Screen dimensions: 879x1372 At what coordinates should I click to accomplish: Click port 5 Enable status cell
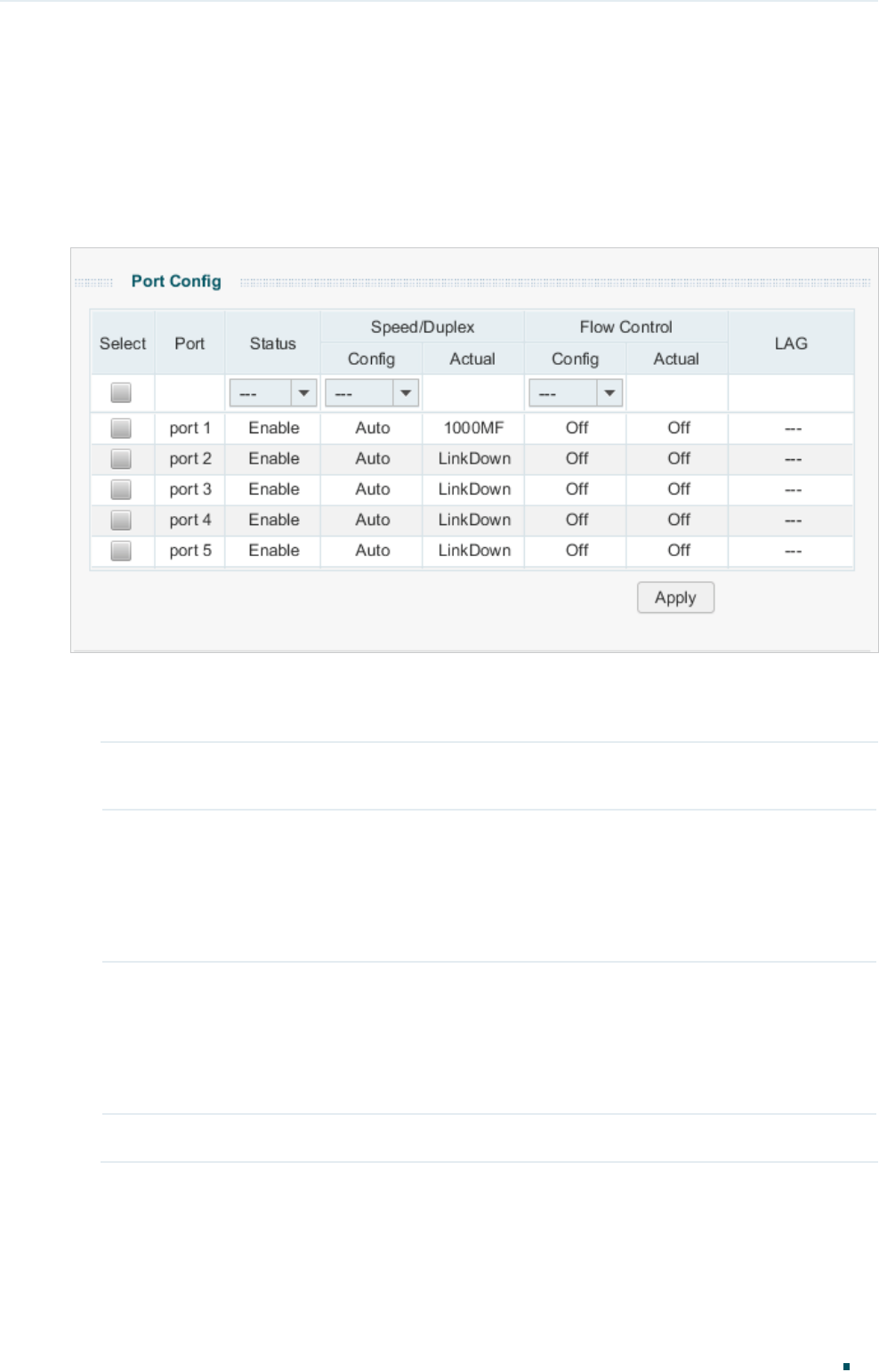273,551
